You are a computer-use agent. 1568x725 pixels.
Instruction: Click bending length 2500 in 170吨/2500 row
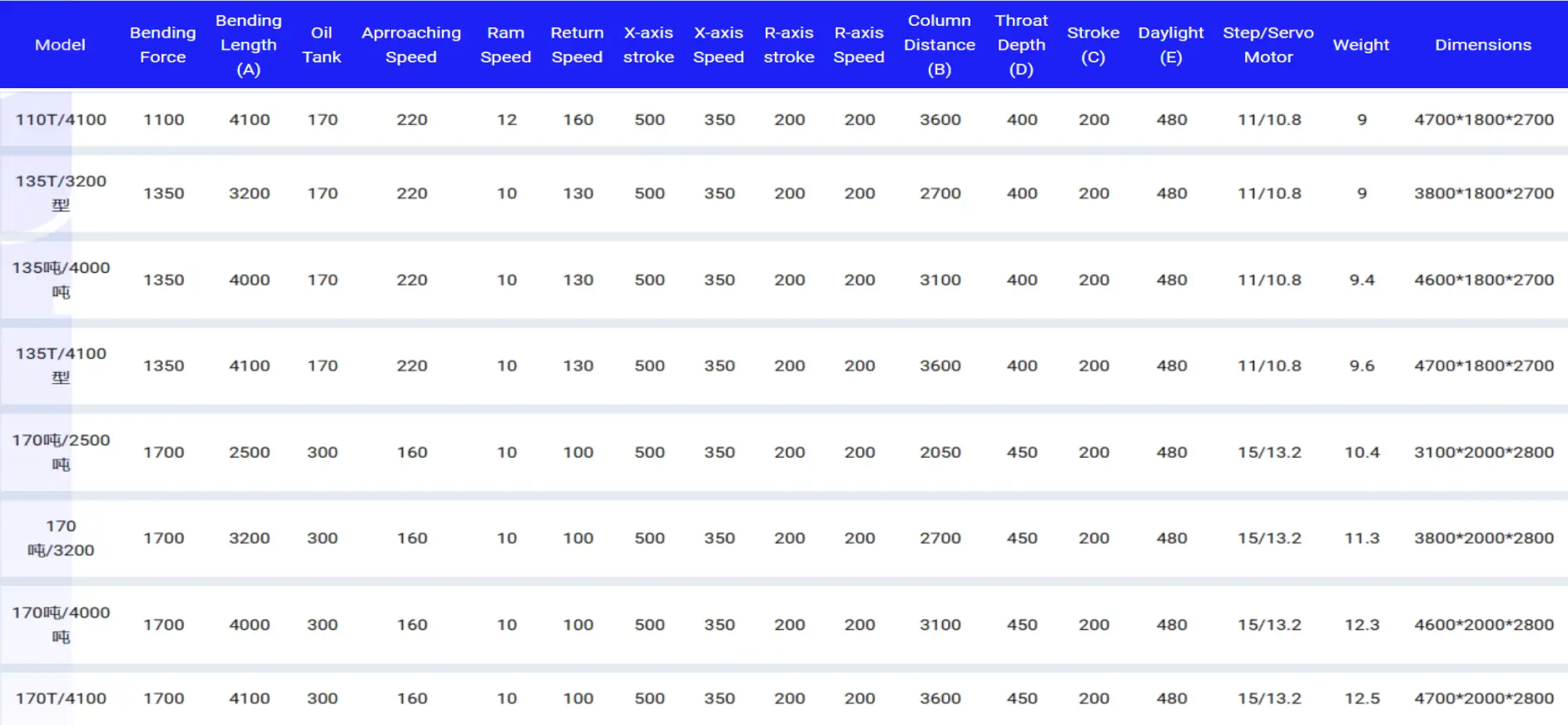250,452
